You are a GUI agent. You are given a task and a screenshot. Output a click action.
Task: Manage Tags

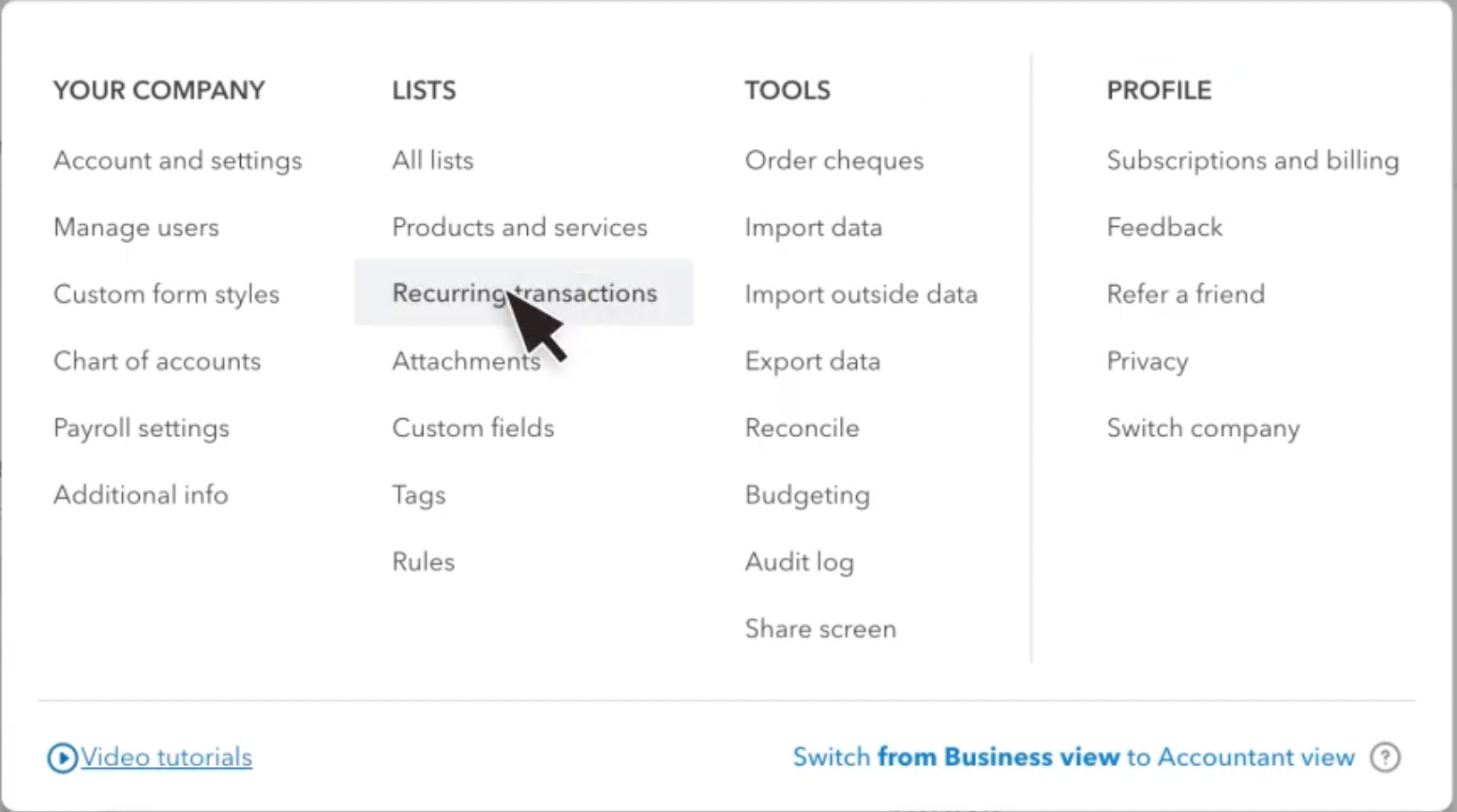(418, 494)
